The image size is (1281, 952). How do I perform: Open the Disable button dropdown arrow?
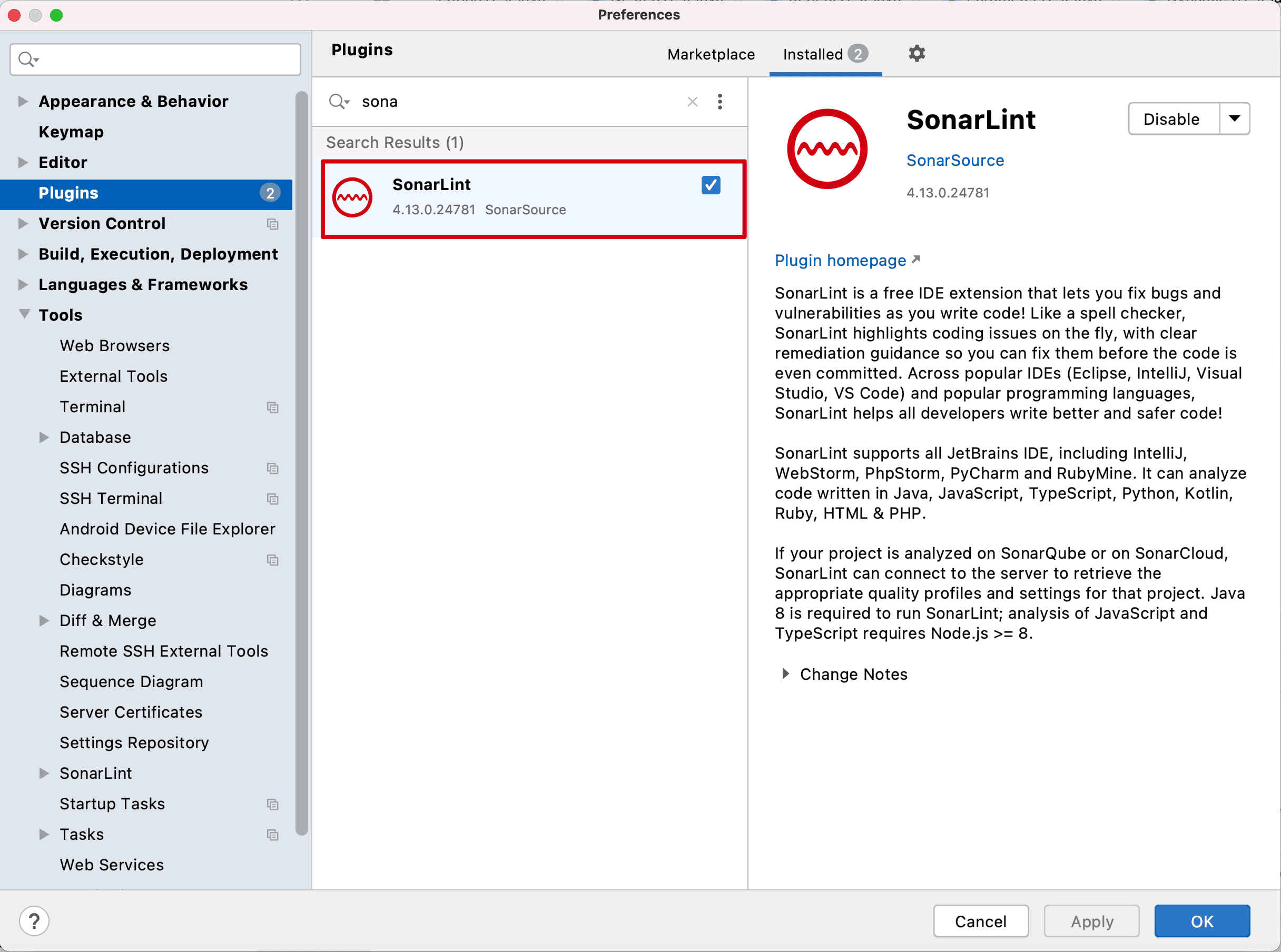[x=1234, y=118]
